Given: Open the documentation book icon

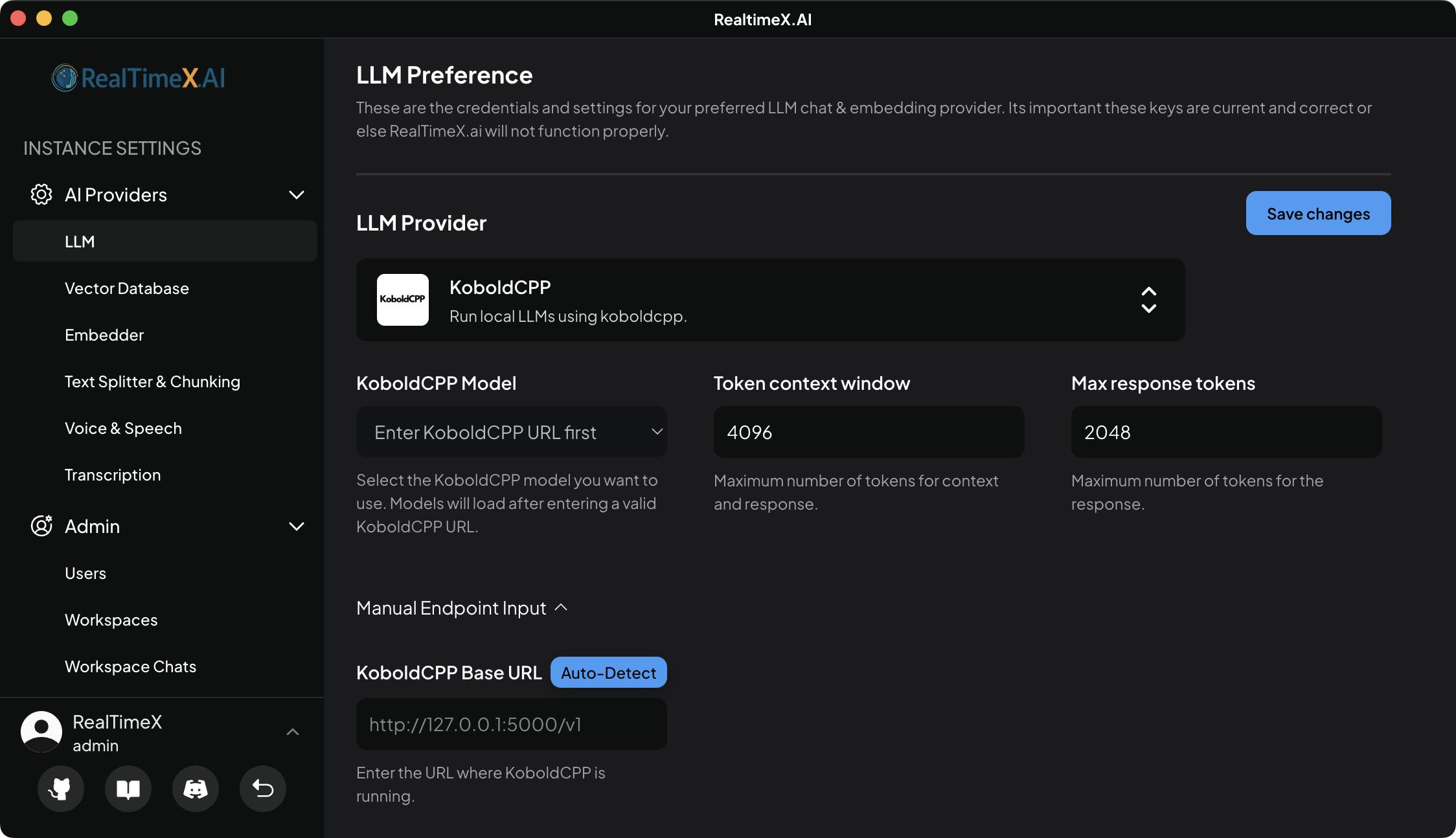Looking at the screenshot, I should 128,789.
